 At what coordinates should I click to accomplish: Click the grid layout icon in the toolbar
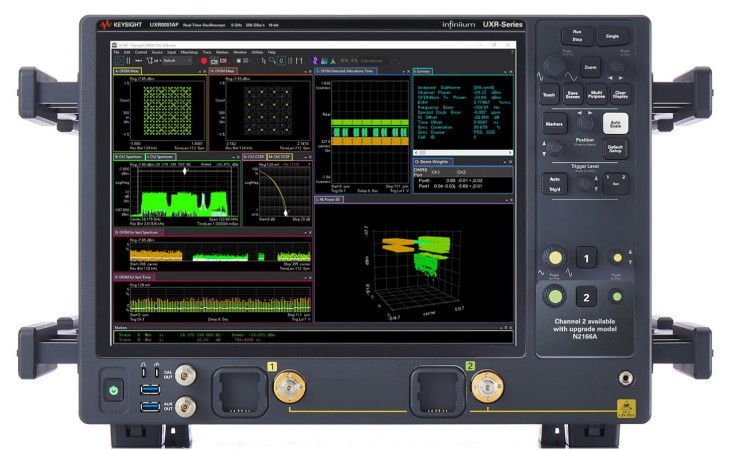pyautogui.click(x=247, y=61)
